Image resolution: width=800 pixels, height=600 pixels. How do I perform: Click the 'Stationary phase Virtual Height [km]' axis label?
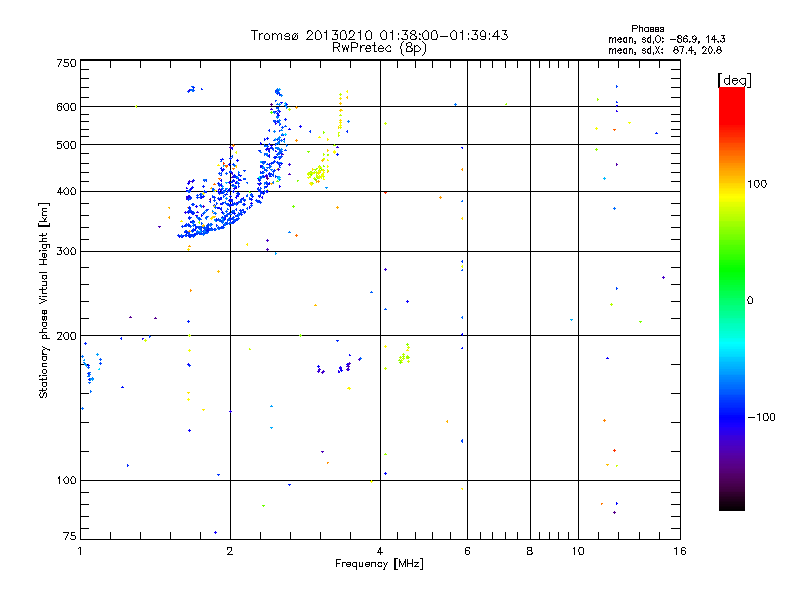pos(44,300)
